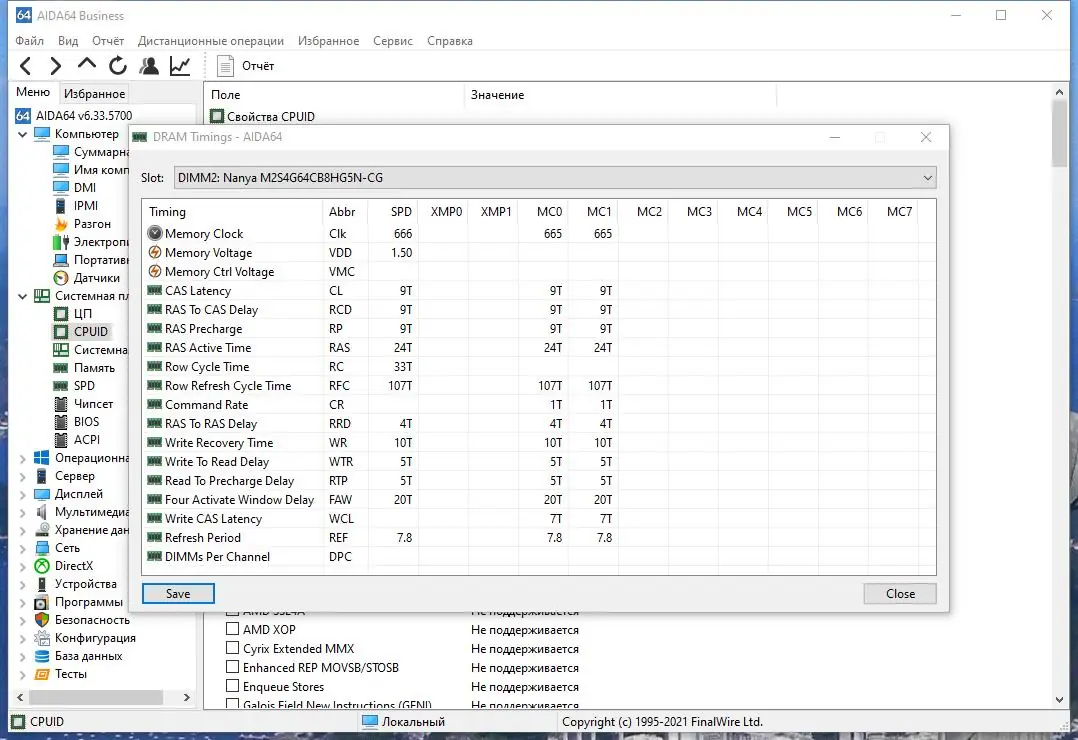Select DMI item in the tree

coord(85,188)
